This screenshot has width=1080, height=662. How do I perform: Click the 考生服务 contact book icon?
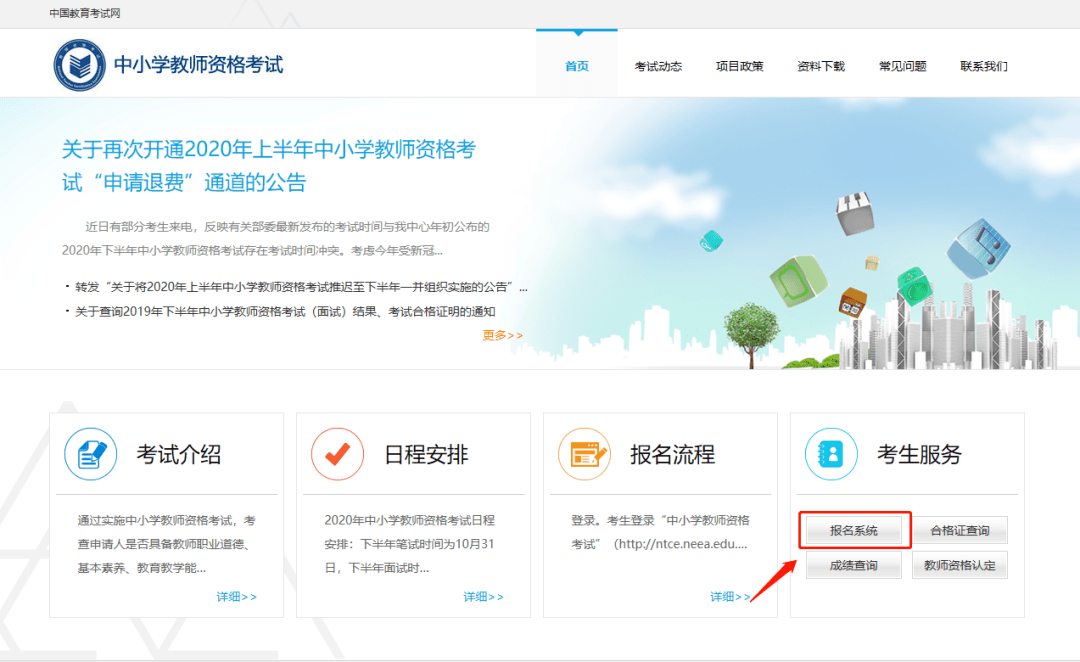point(831,453)
